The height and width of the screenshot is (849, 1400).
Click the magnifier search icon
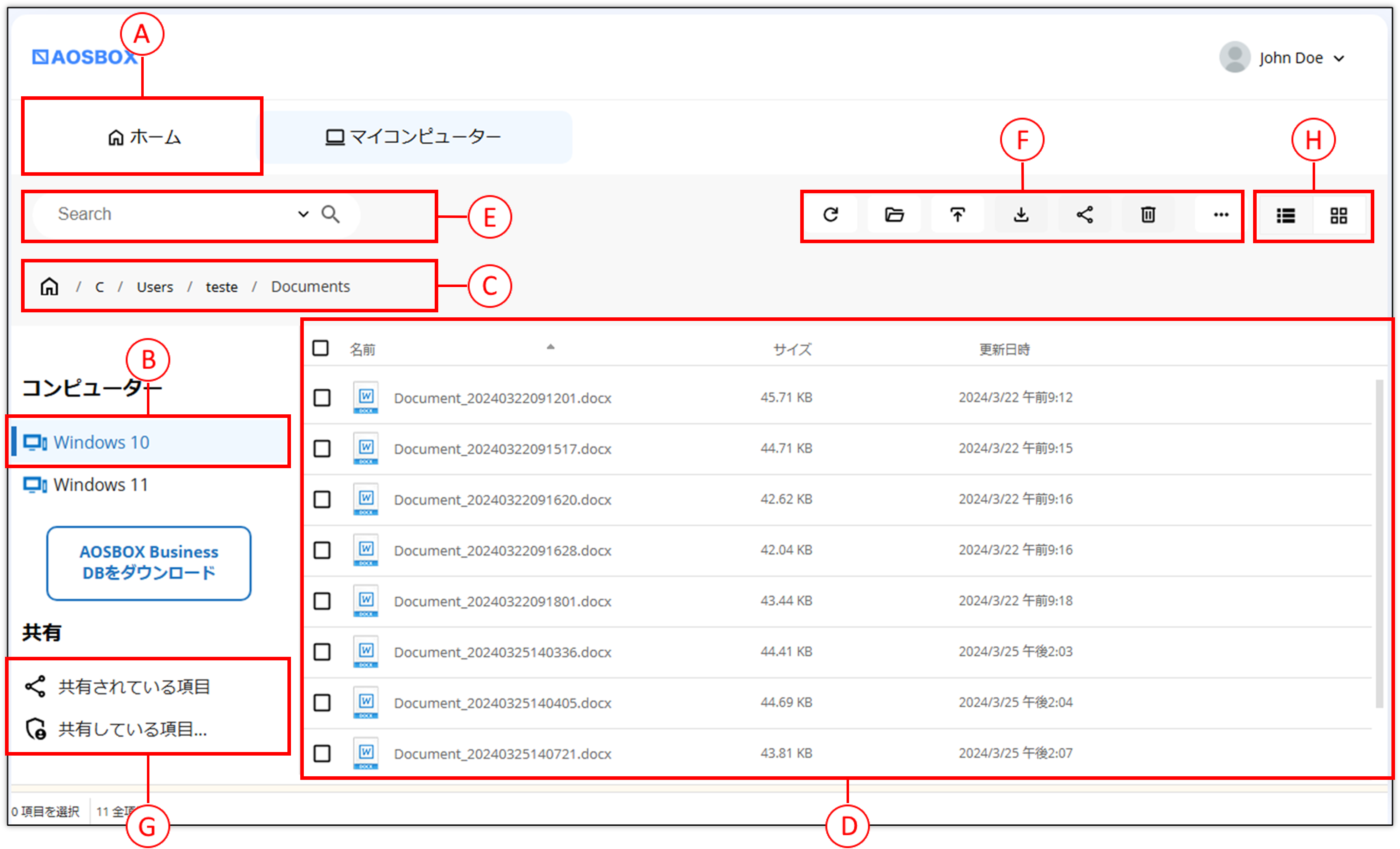point(331,214)
